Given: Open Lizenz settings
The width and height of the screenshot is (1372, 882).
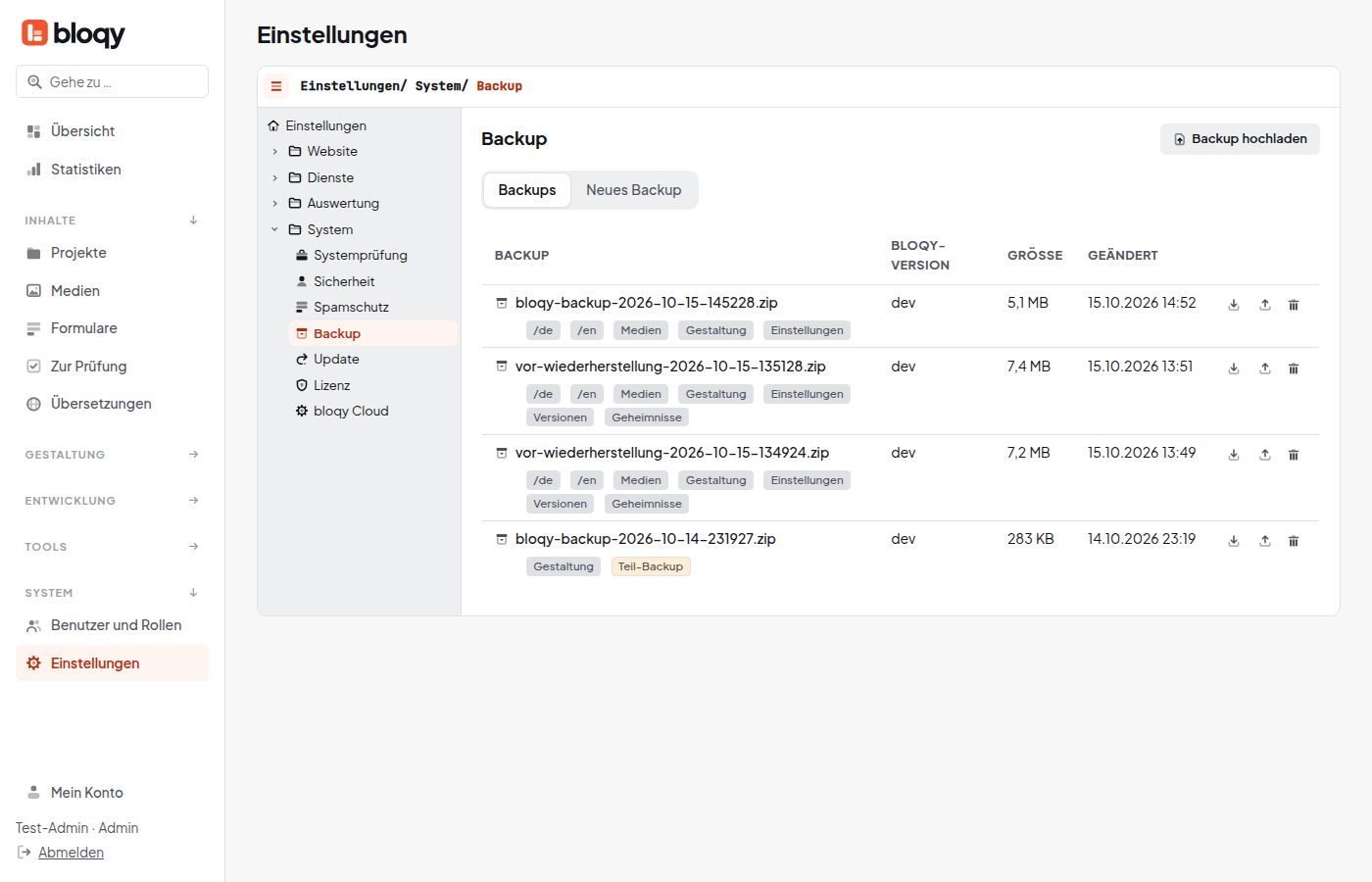Looking at the screenshot, I should 372,386.
